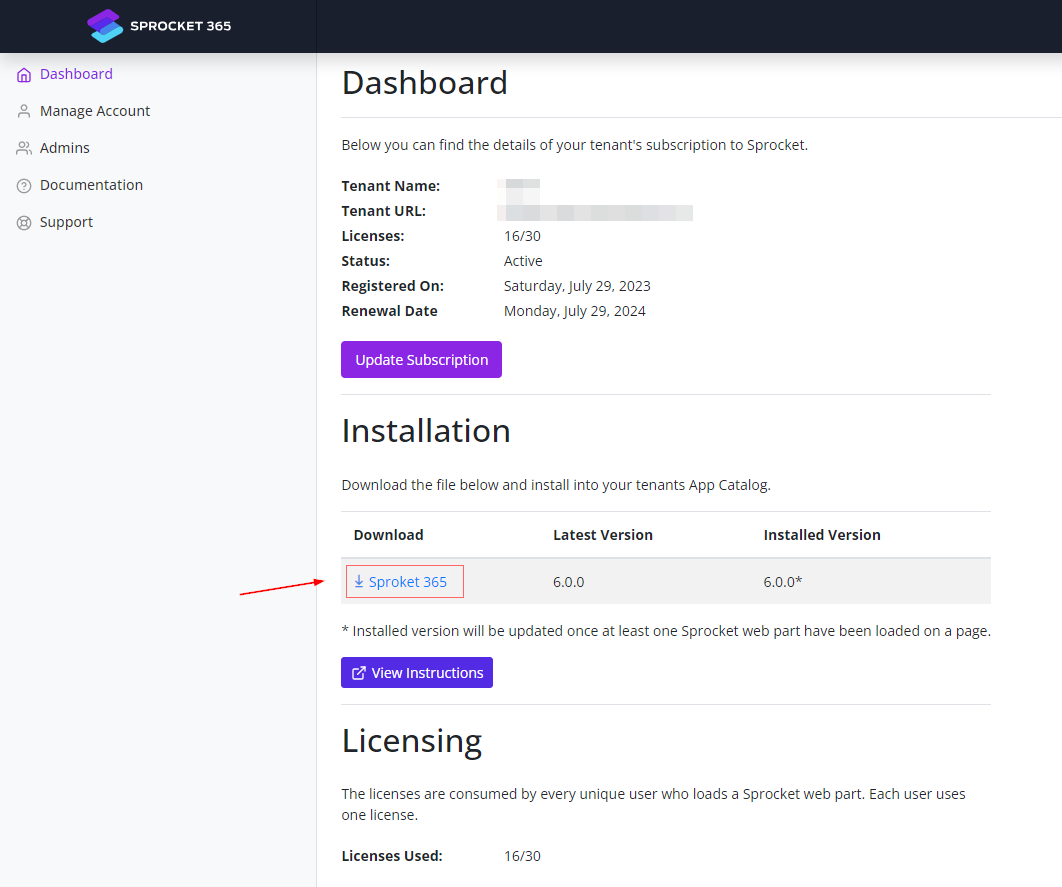Click the Documentation question mark icon
1062x887 pixels.
coord(24,186)
